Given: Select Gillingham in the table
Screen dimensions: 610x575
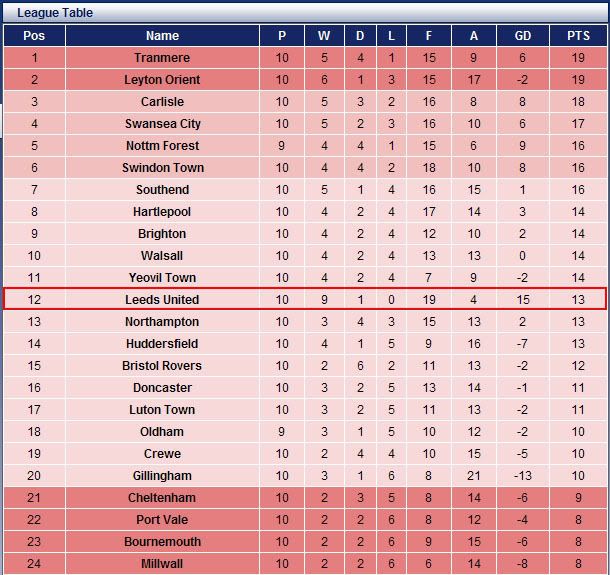Looking at the screenshot, I should [x=162, y=476].
